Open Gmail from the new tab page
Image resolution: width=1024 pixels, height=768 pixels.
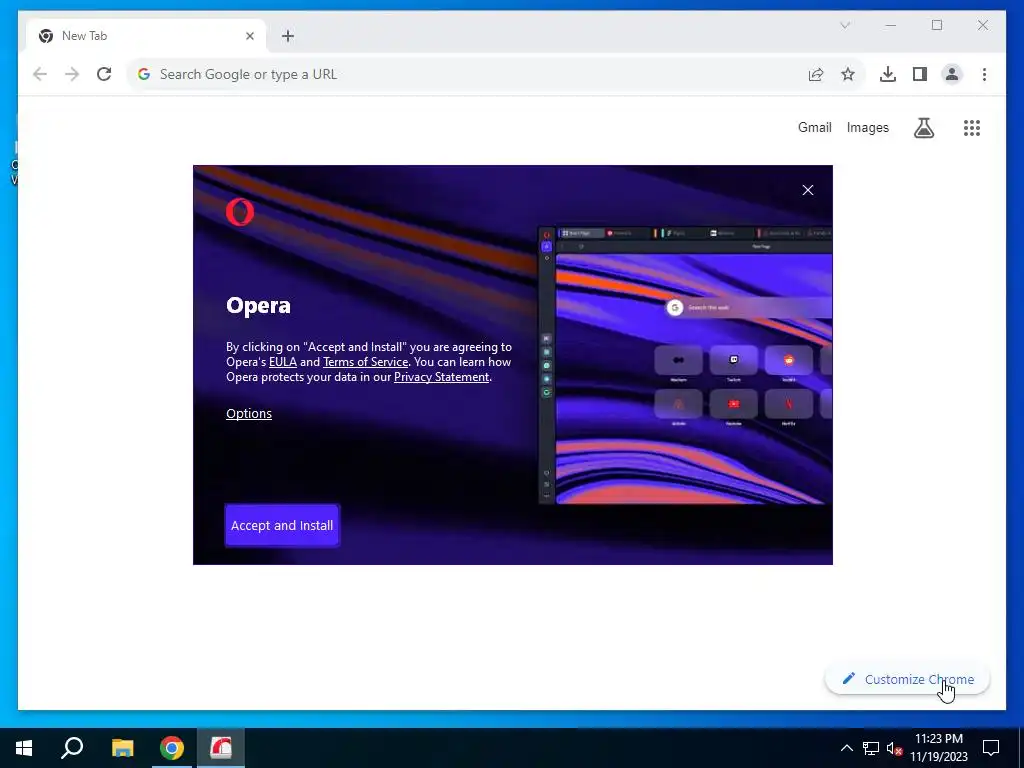pyautogui.click(x=814, y=127)
